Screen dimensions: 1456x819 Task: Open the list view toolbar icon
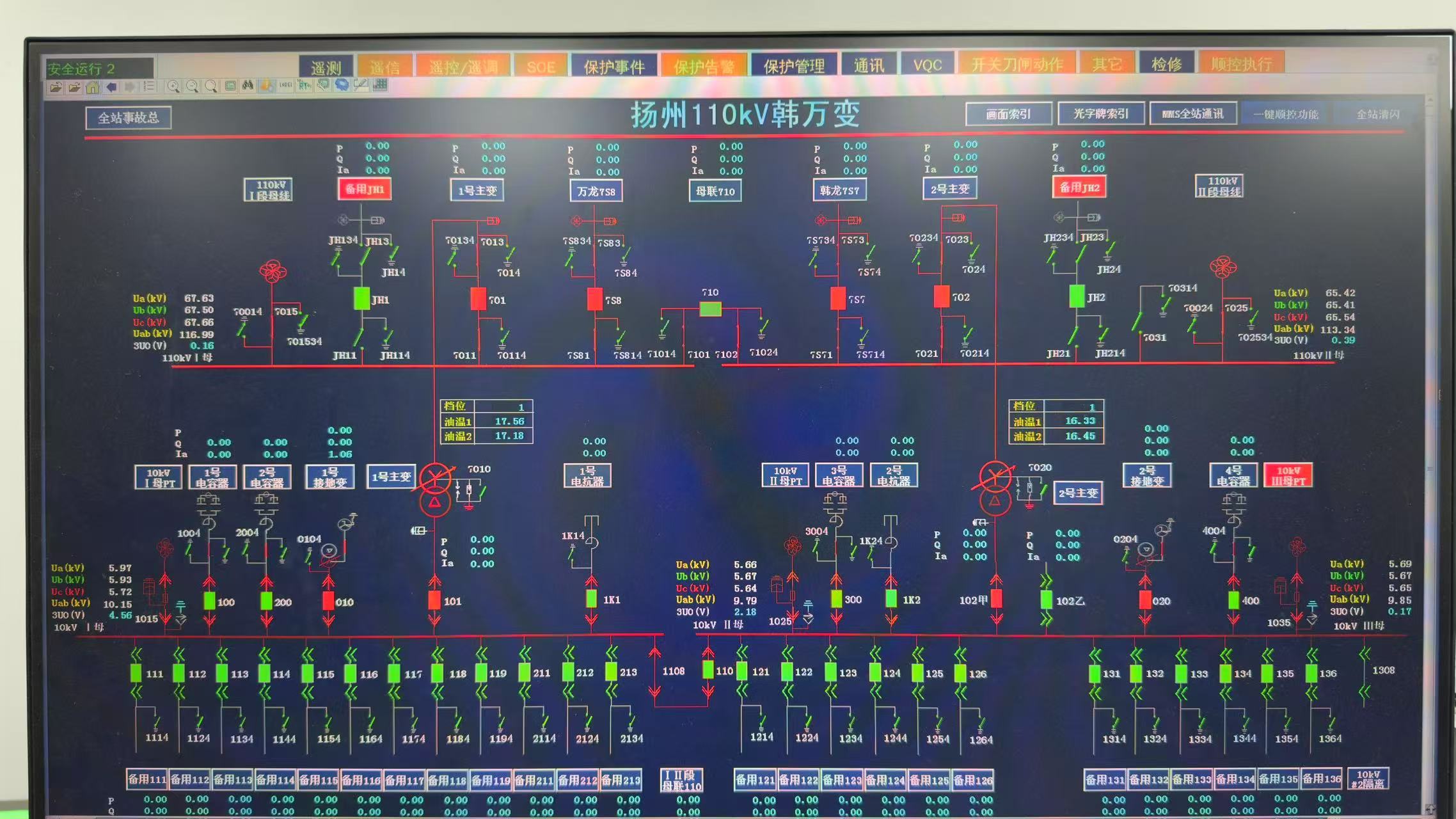(148, 86)
